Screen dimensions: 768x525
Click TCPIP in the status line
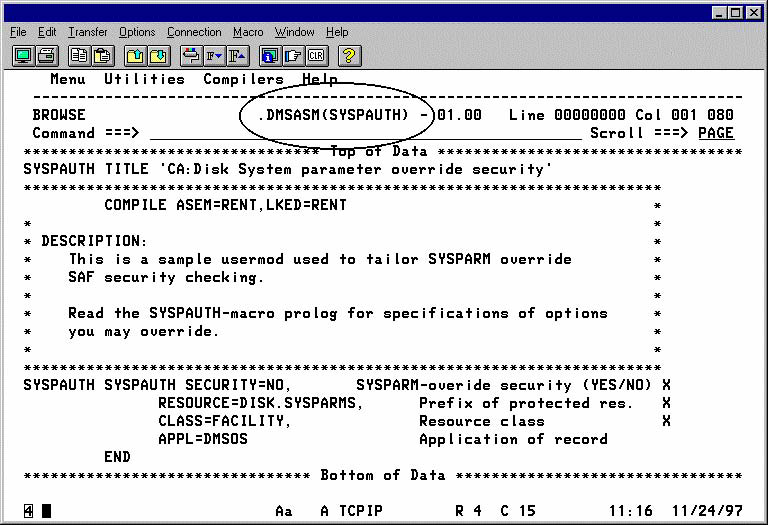[x=361, y=511]
